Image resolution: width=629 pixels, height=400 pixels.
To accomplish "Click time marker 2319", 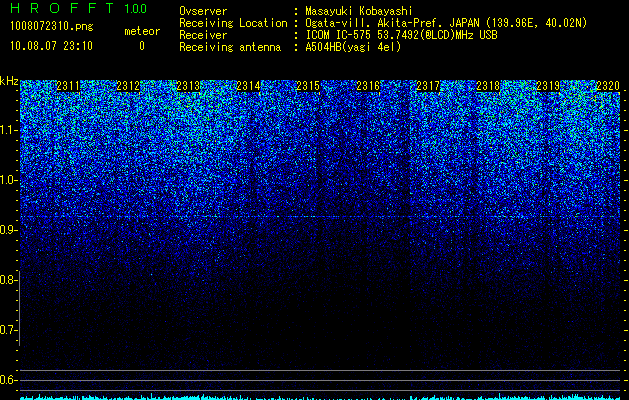I will (x=548, y=86).
